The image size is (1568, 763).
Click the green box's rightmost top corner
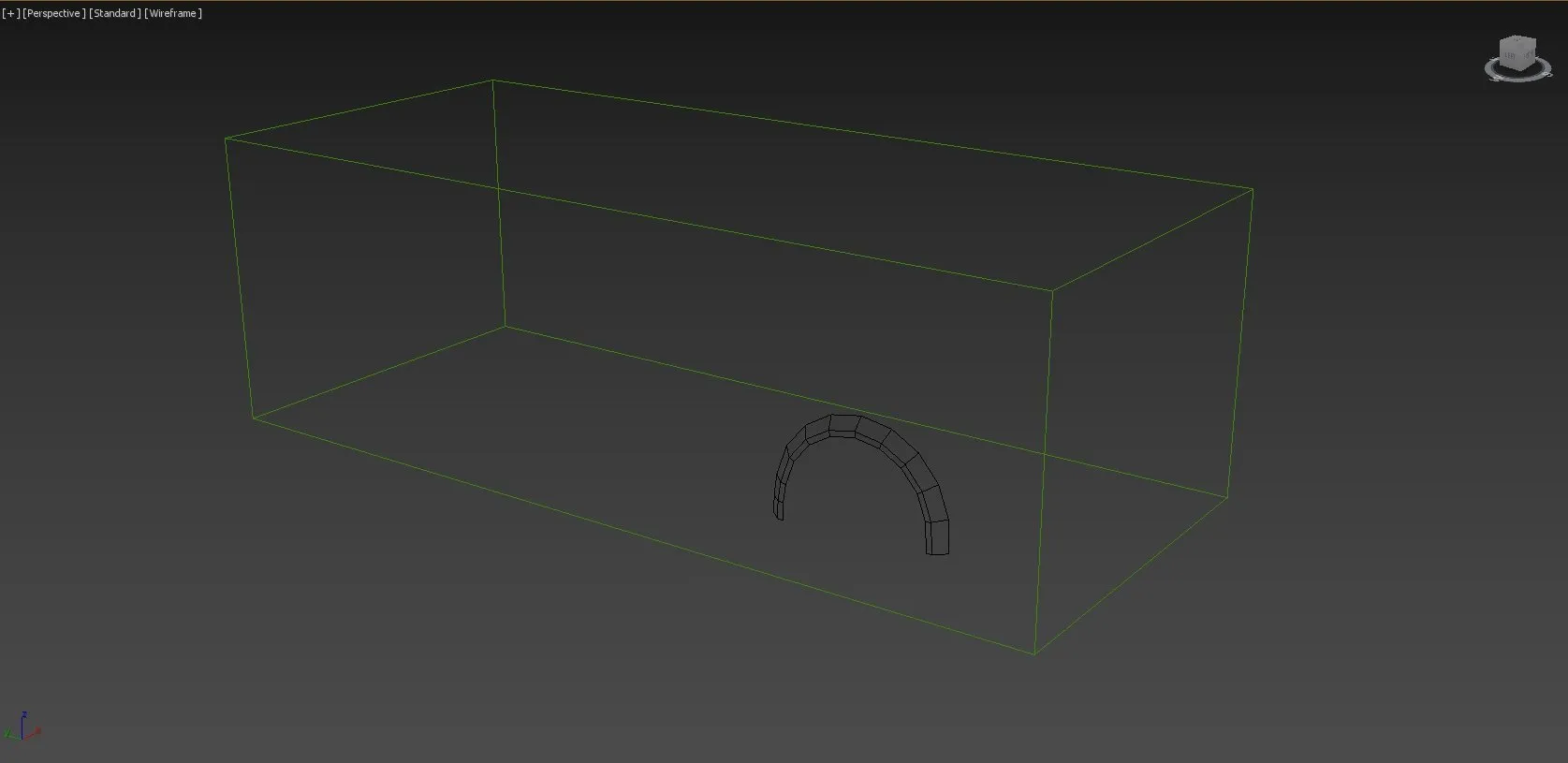point(1253,189)
